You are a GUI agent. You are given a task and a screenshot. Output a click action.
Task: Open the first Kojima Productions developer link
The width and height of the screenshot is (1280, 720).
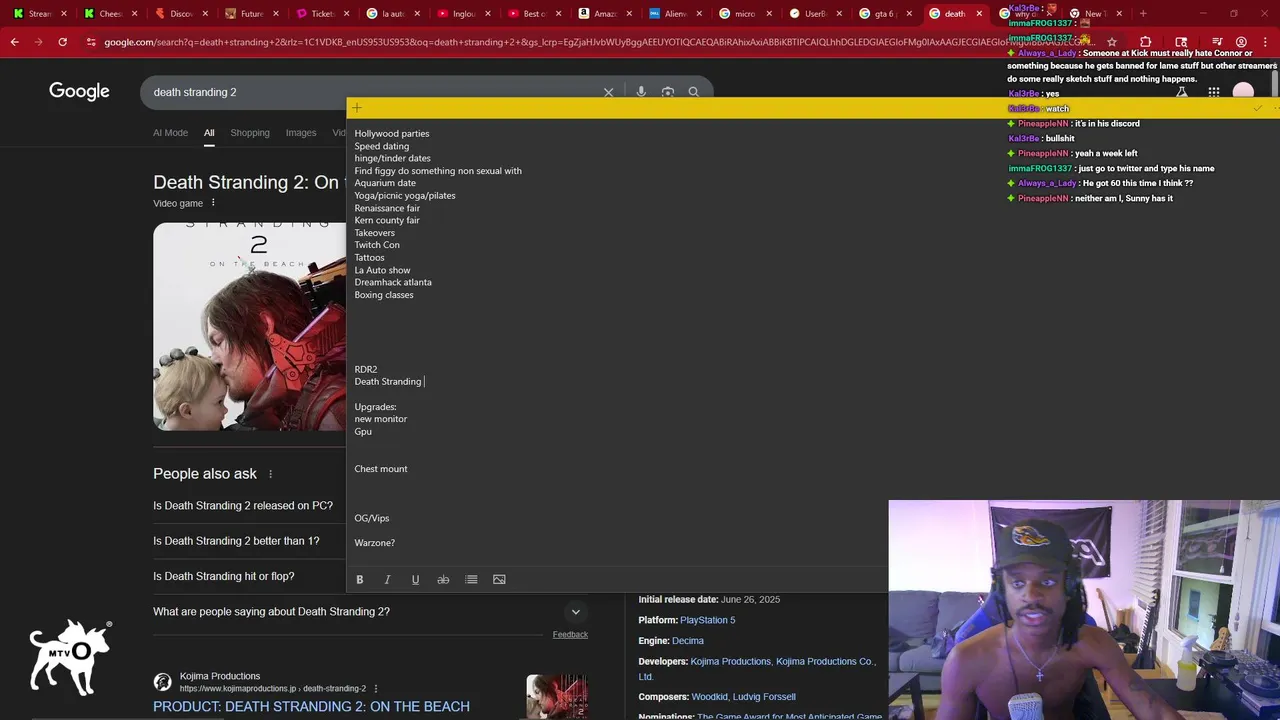(730, 662)
